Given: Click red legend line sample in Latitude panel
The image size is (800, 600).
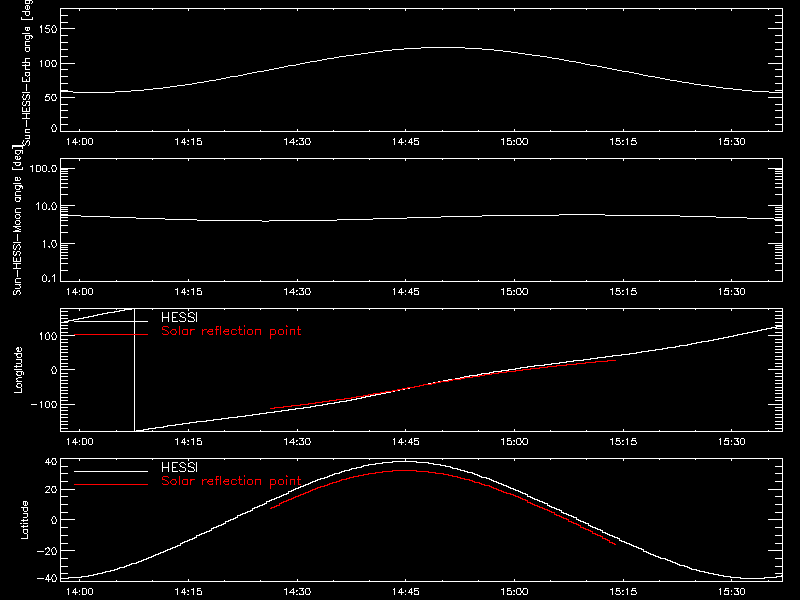Looking at the screenshot, I should pos(111,485).
